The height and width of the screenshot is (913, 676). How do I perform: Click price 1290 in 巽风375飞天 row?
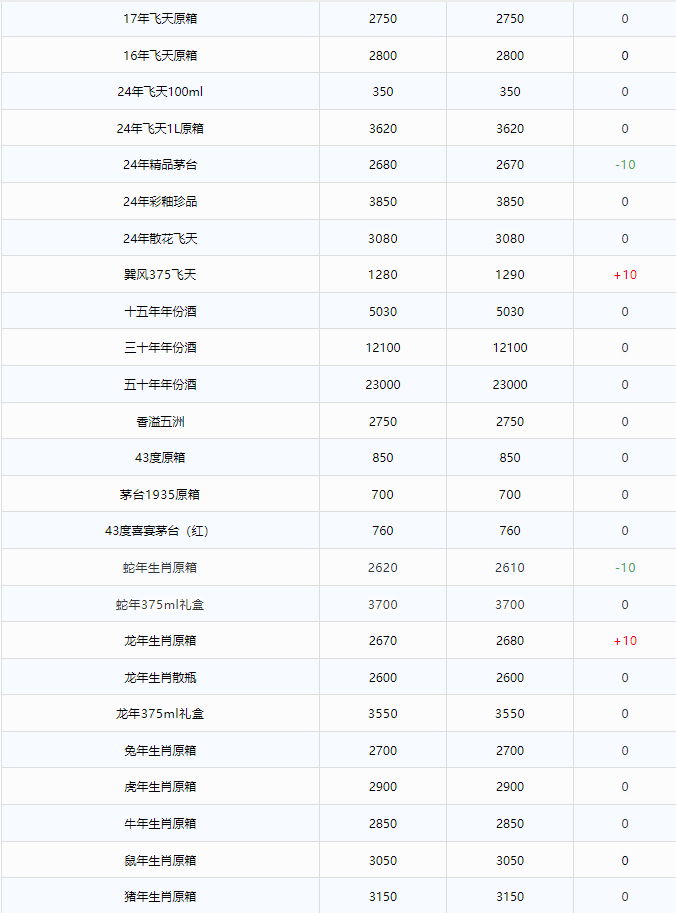click(x=510, y=274)
